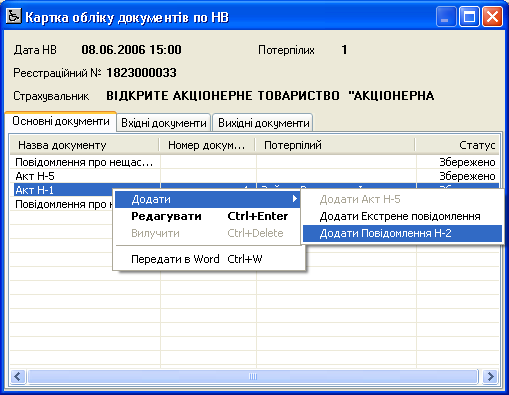Click Збережено status in Акт Н-5 row

pos(467,176)
